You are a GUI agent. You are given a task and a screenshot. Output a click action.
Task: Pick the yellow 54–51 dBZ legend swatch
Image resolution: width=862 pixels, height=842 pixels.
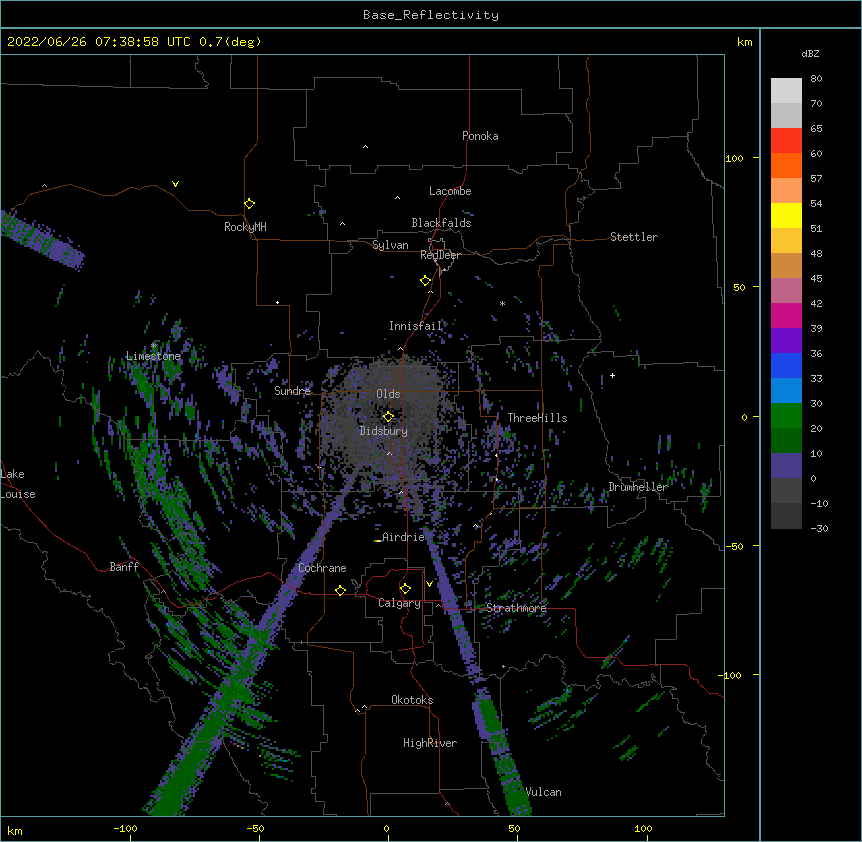[786, 215]
